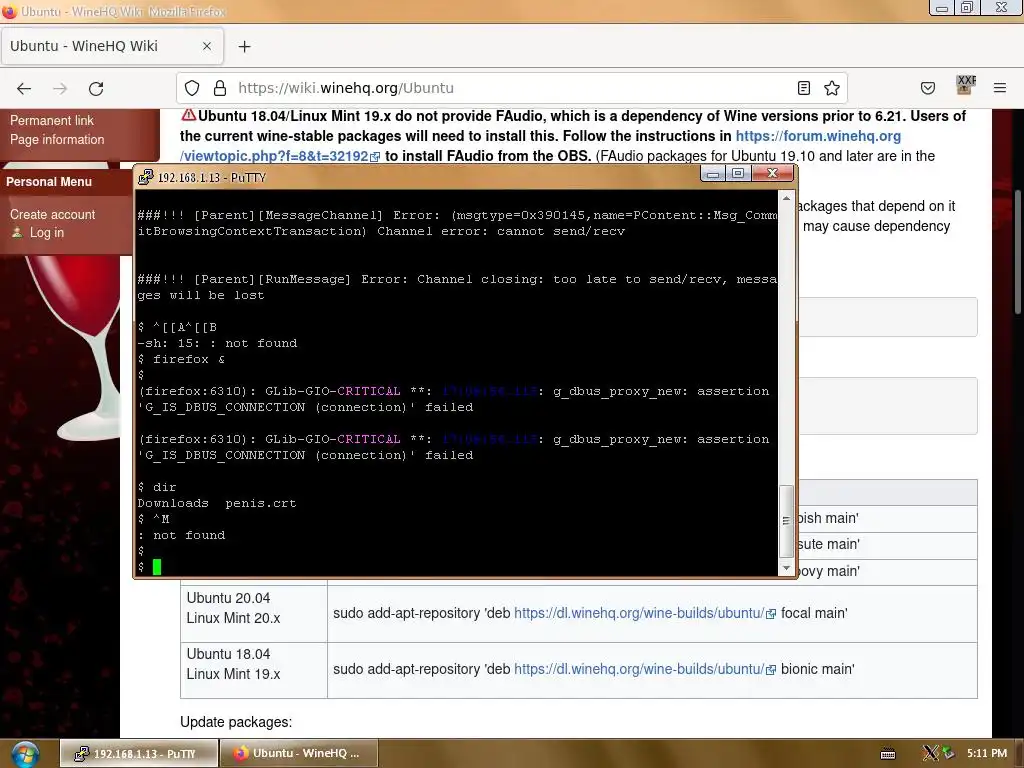Click the X server tray icon
1024x768 pixels.
click(930, 753)
